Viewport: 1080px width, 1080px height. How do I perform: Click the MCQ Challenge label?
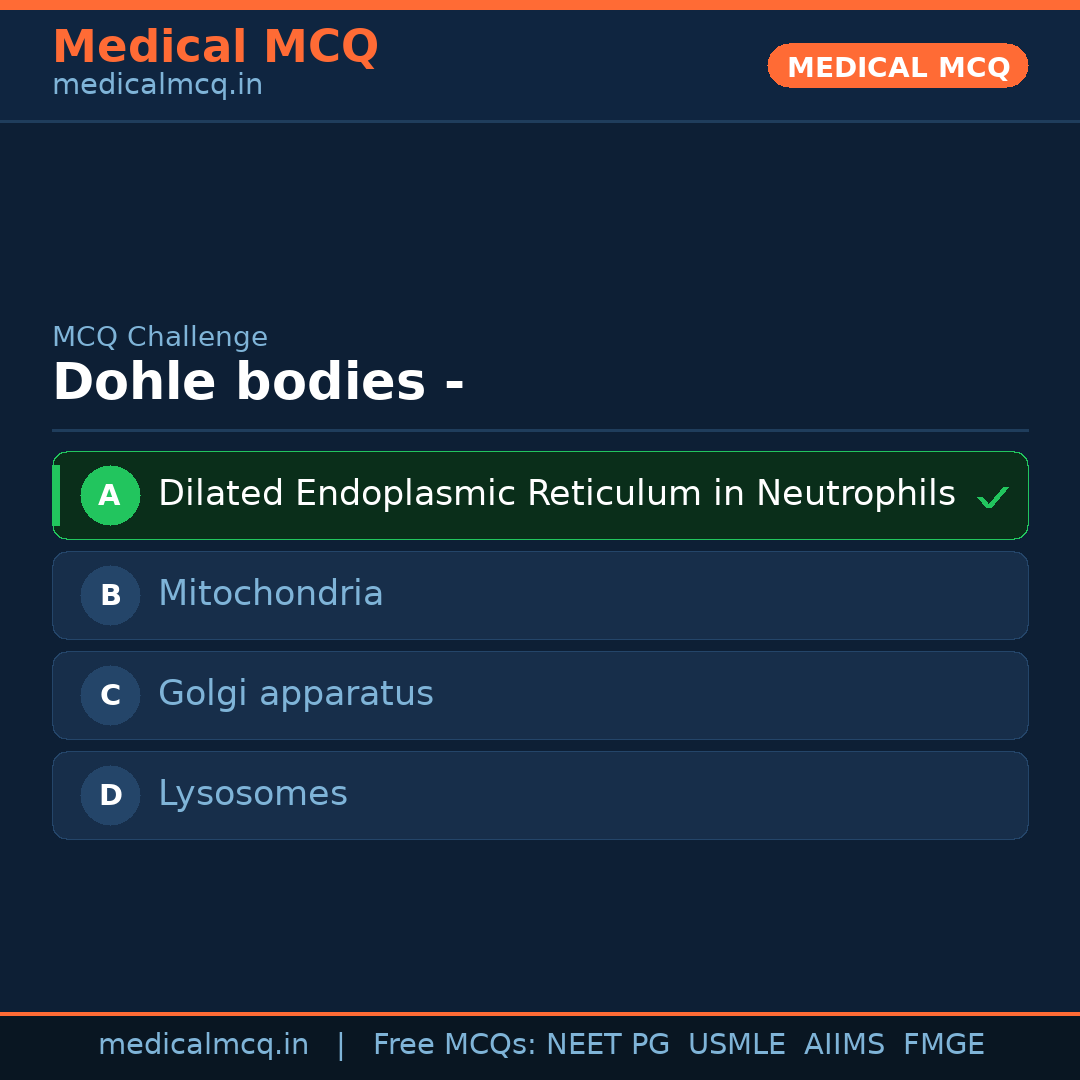tap(160, 337)
